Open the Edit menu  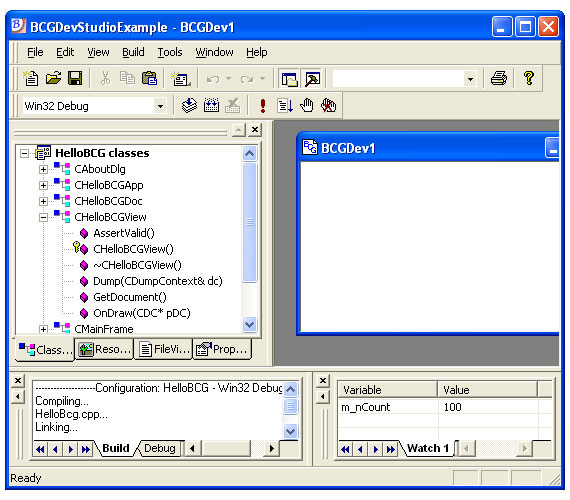tap(65, 52)
